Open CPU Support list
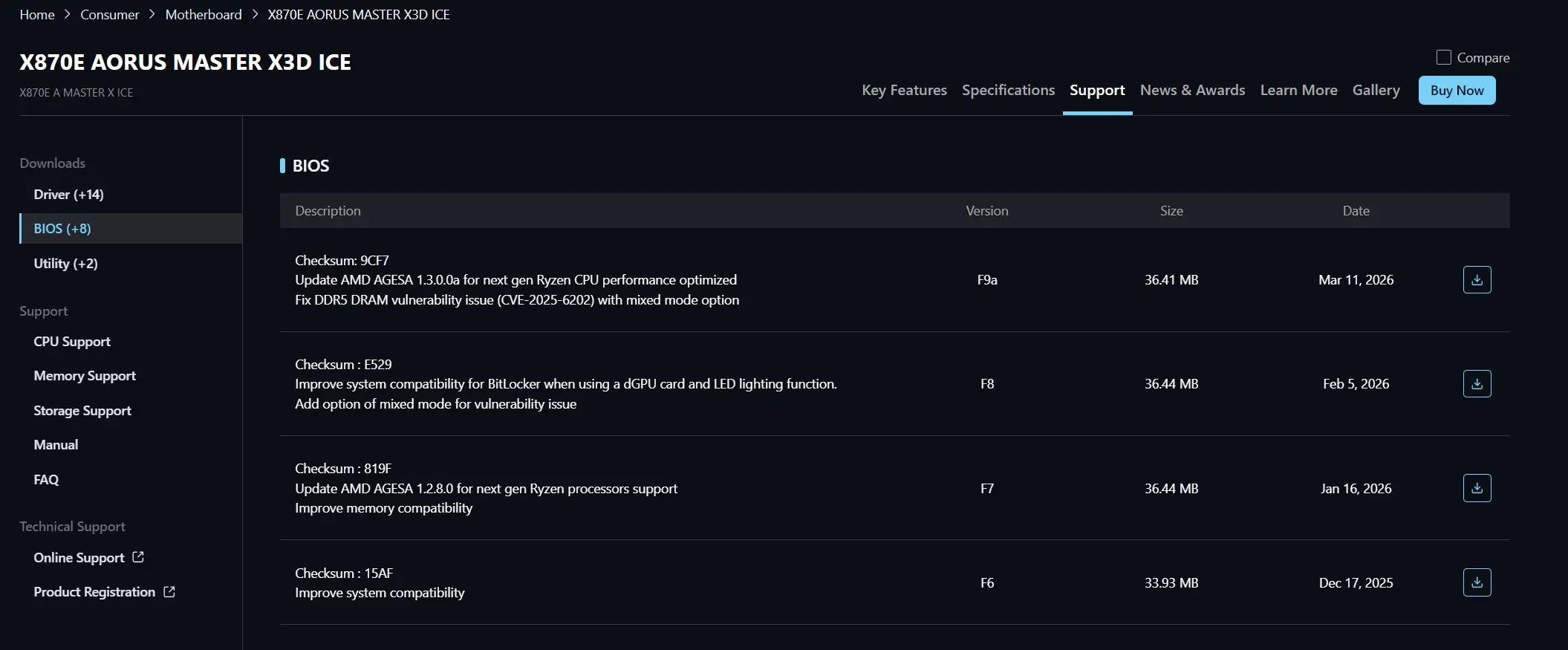1568x650 pixels. pos(72,342)
